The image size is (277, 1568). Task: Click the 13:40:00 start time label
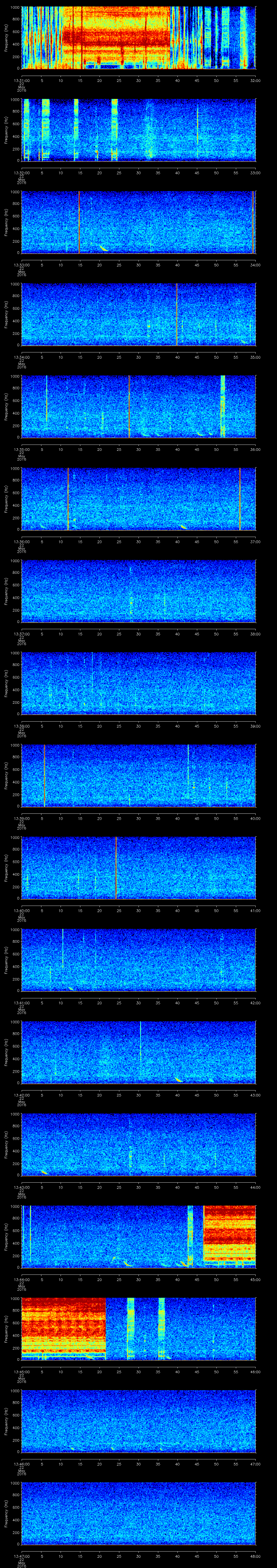[21, 910]
